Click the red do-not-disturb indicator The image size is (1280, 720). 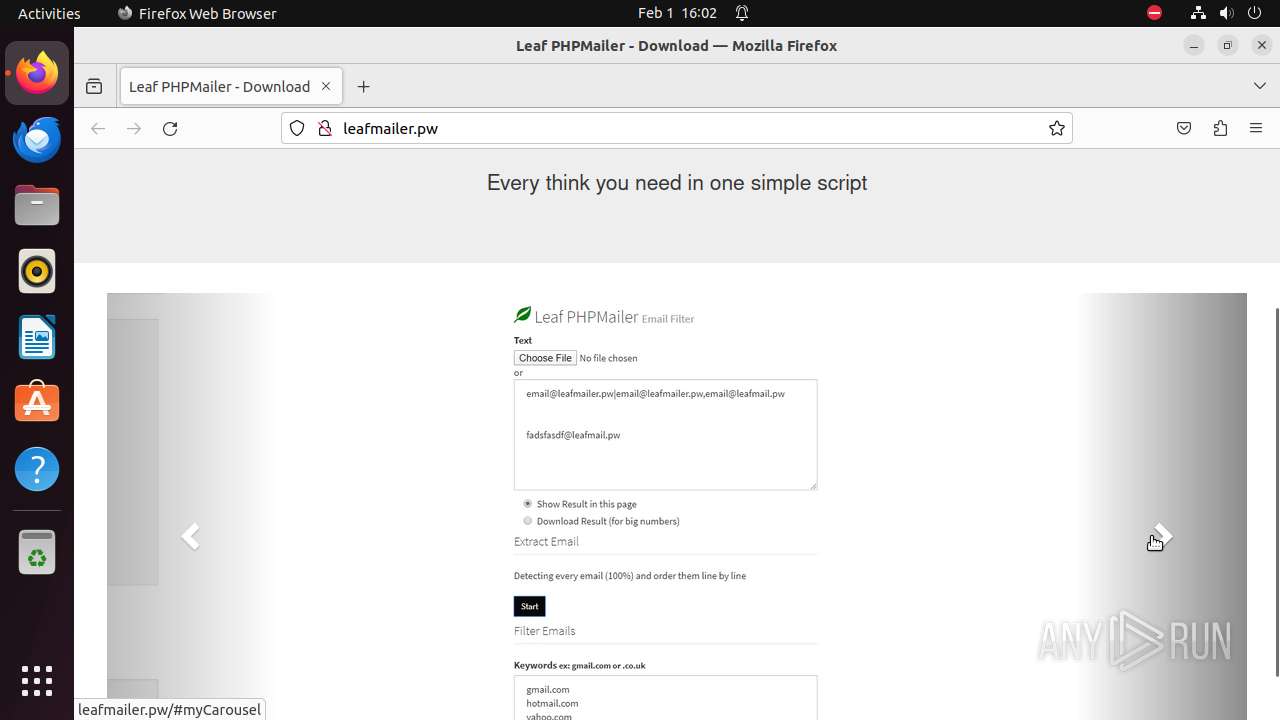(1154, 13)
